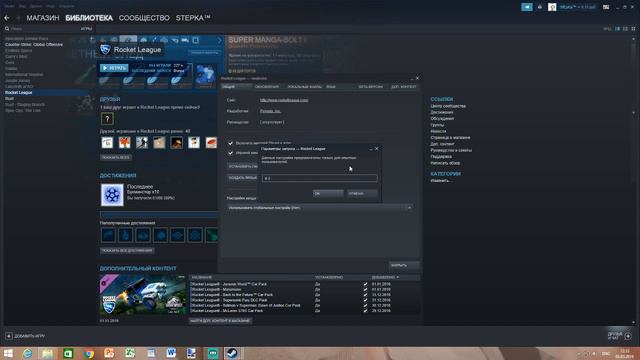Click ПОКАЗАТЬ ВСЕ ДОСТИЖЕНИЯ button

coord(127,250)
